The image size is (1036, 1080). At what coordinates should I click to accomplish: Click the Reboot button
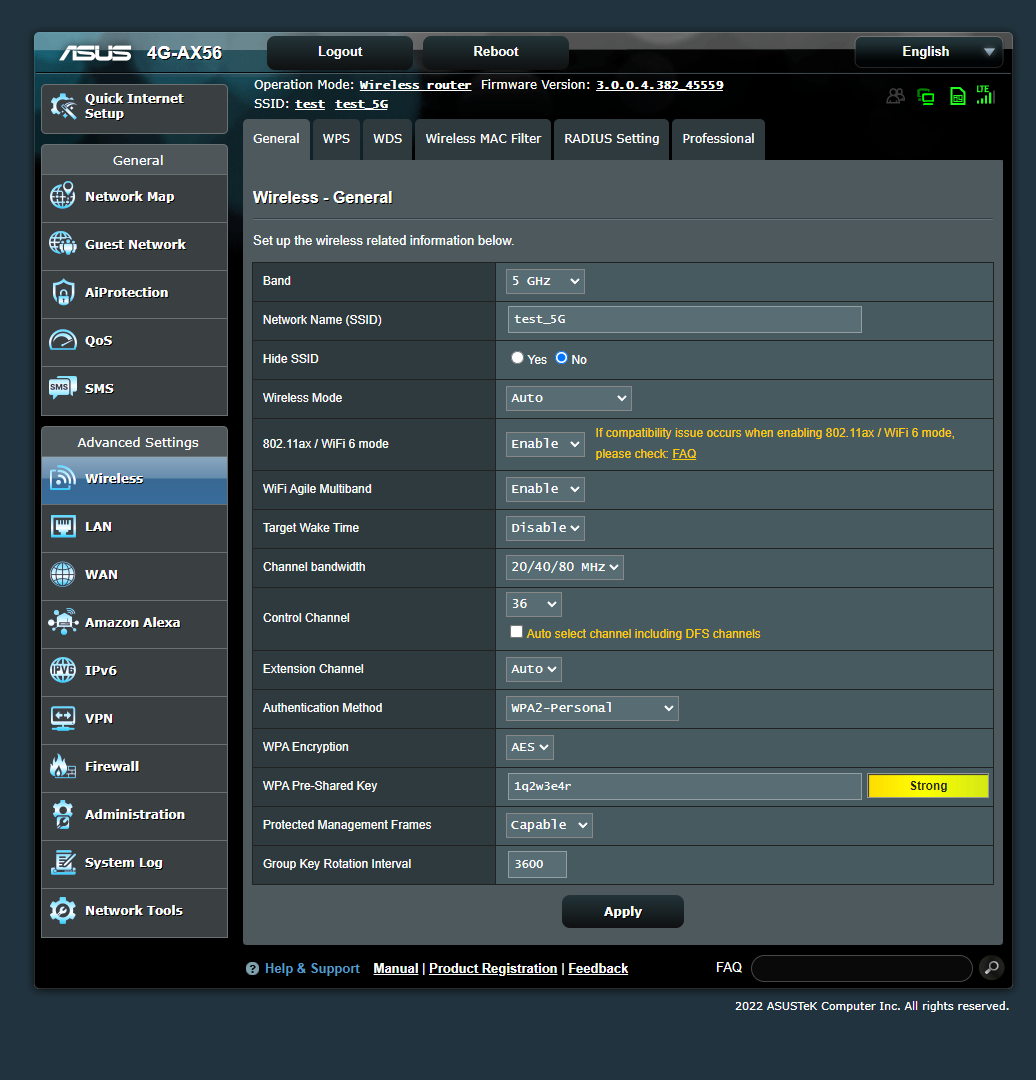coord(495,52)
